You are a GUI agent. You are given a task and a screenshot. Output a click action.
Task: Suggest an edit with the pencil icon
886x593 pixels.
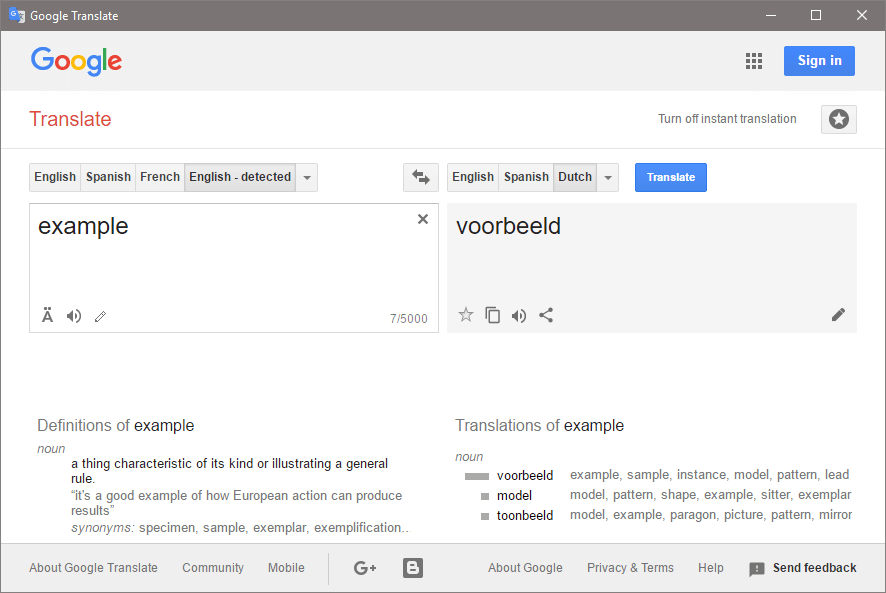click(839, 315)
